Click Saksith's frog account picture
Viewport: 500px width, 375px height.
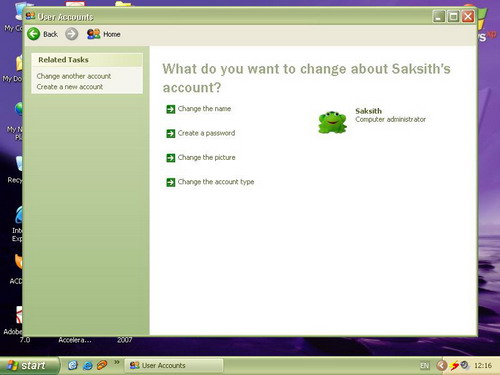tap(332, 122)
